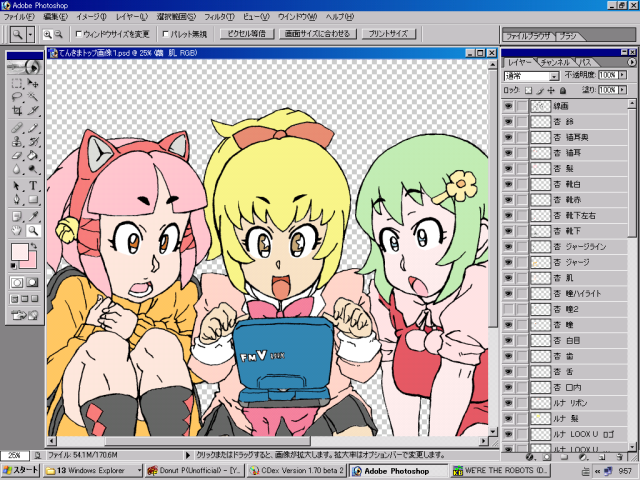Select the Notes tool
This screenshot has height=480, width=640.
coord(17,217)
